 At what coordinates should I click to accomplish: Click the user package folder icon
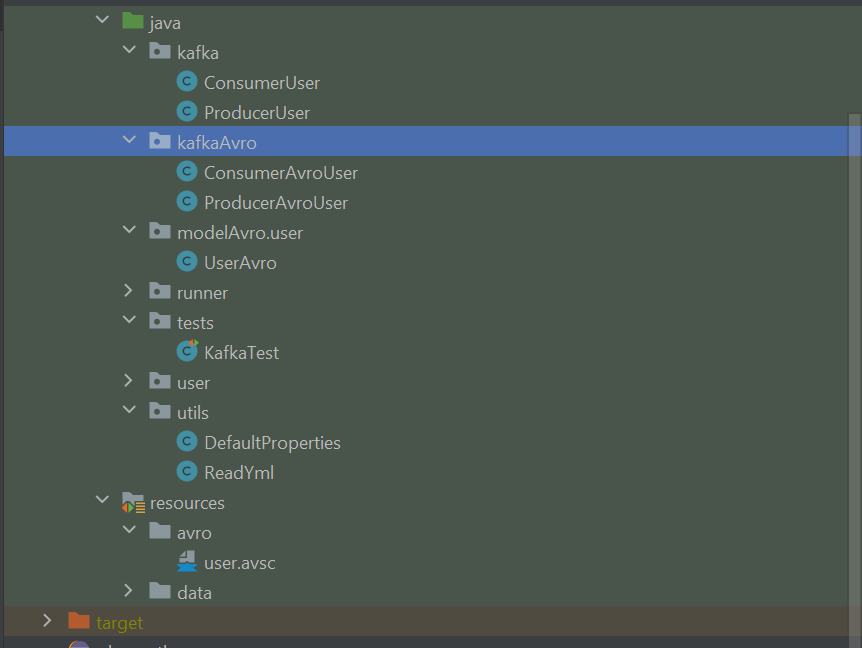[159, 381]
